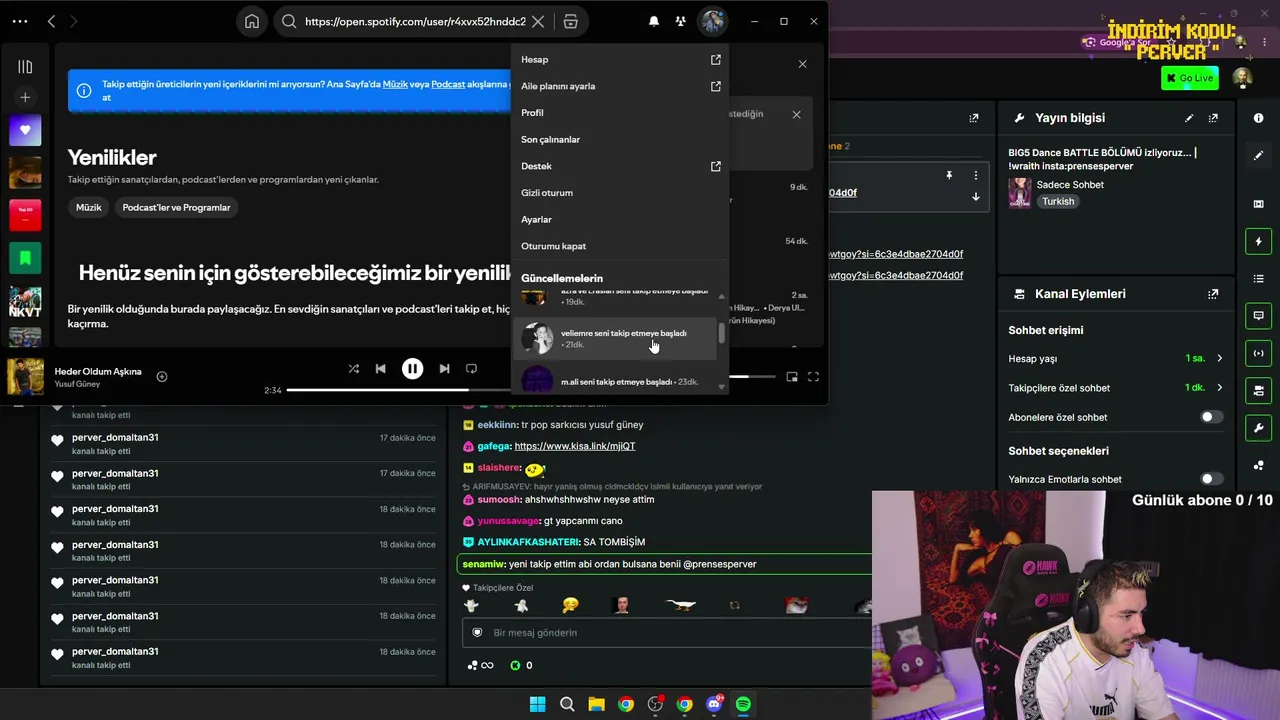The width and height of the screenshot is (1280, 720).
Task: Enter Spotify fullscreen view
Action: (x=813, y=377)
